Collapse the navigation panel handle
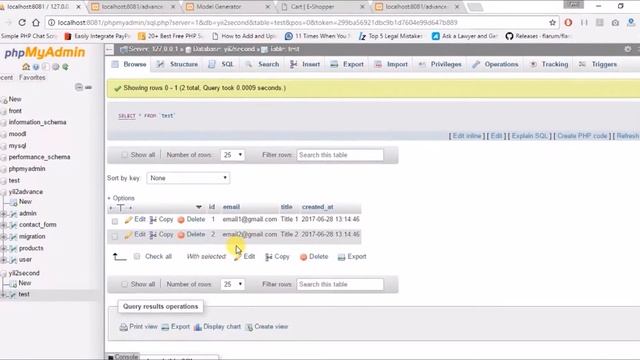 click(109, 49)
